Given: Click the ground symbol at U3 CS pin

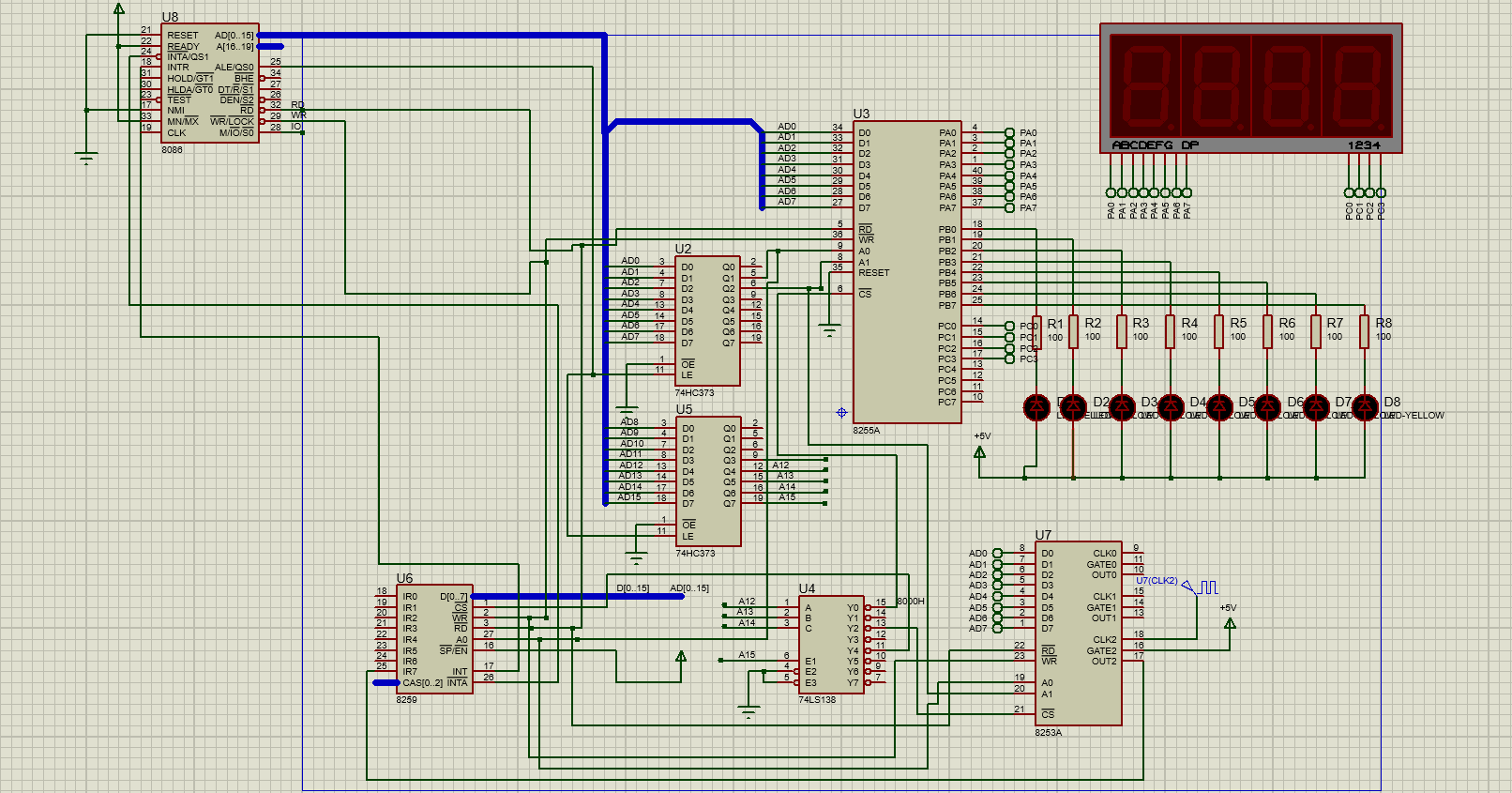Looking at the screenshot, I should pyautogui.click(x=829, y=330).
